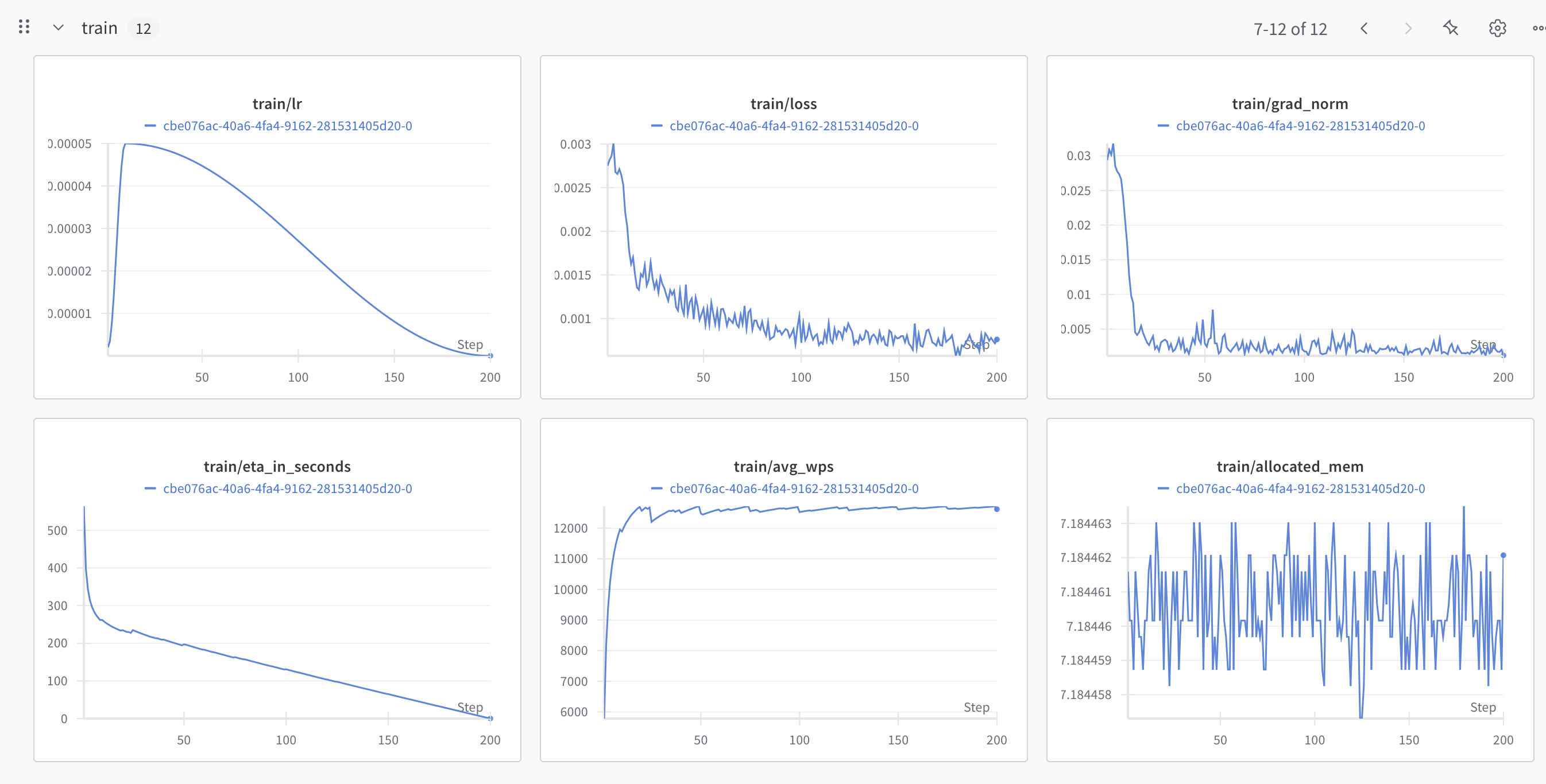Click the train/loss chart title
The width and height of the screenshot is (1546, 784).
pos(783,104)
